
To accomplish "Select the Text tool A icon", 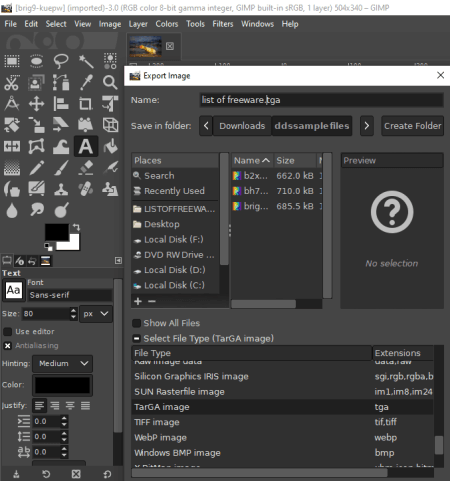I will (86, 146).
